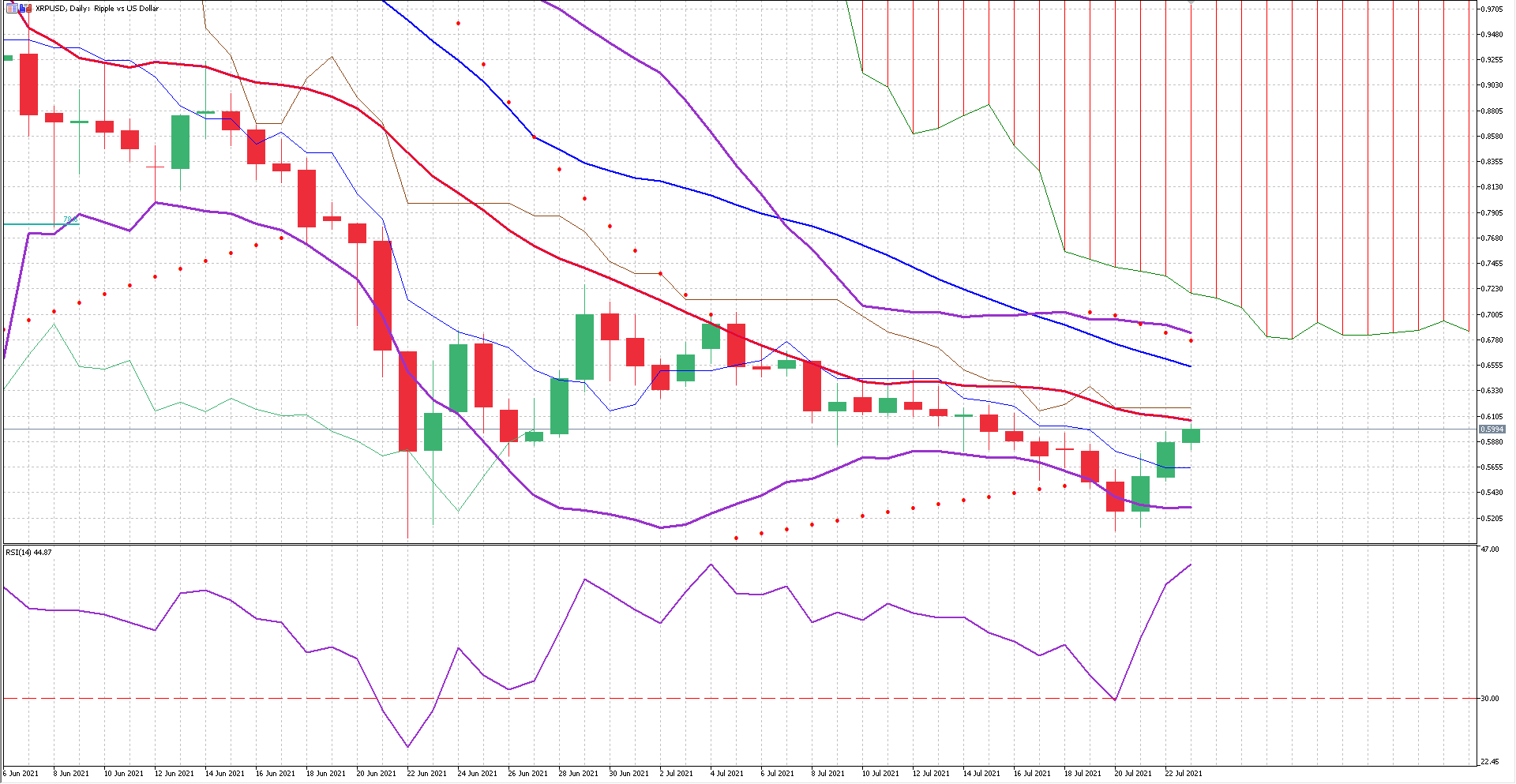This screenshot has width=1516, height=784.
Task: Select the 22 Jun 2021 date label
Action: pyautogui.click(x=426, y=774)
